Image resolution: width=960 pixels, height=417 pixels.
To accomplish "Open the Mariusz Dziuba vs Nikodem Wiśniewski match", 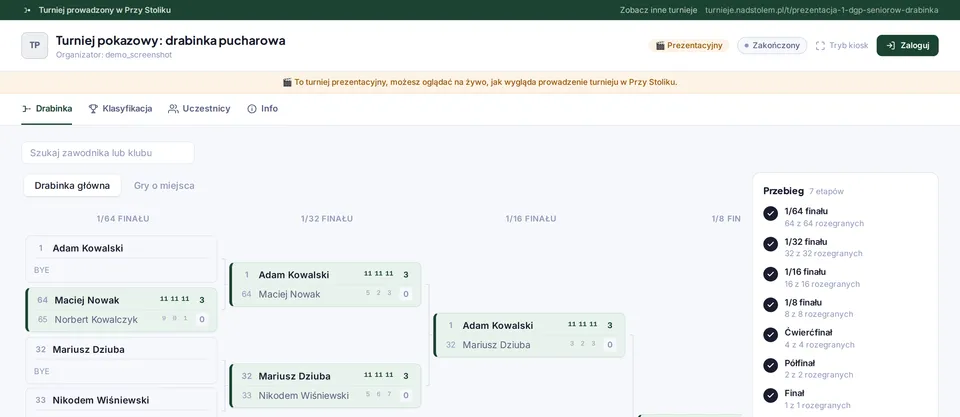I will tap(325, 386).
